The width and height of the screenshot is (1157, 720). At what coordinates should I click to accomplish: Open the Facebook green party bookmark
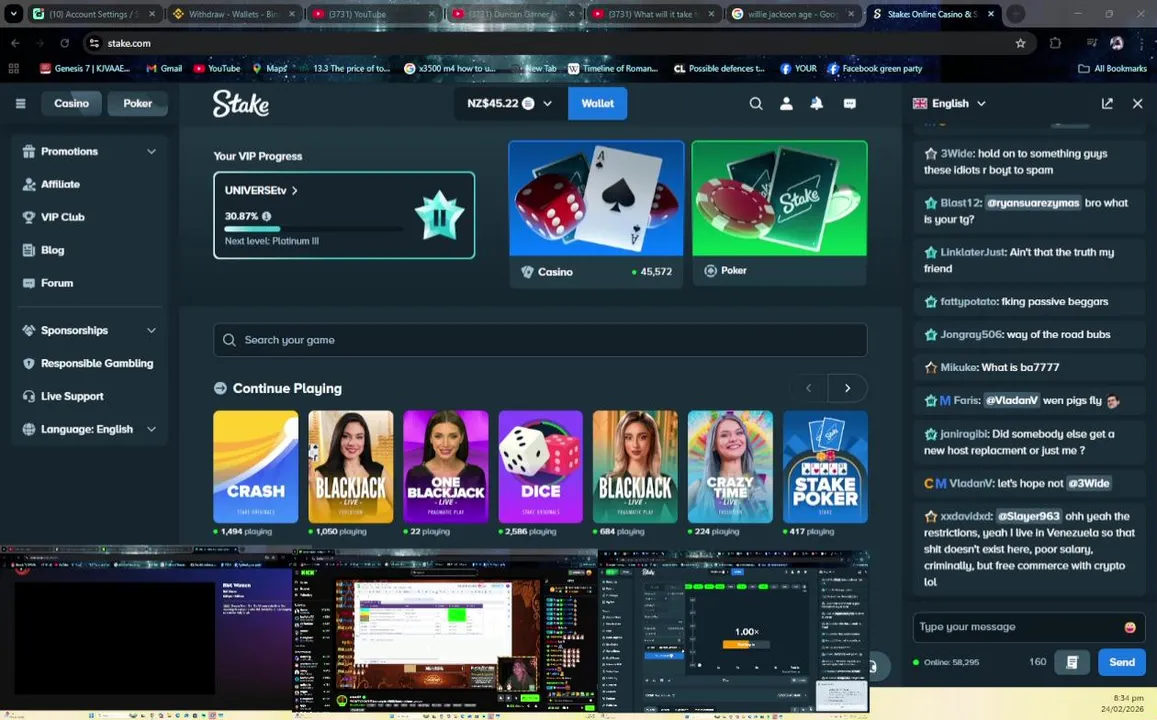coord(875,68)
